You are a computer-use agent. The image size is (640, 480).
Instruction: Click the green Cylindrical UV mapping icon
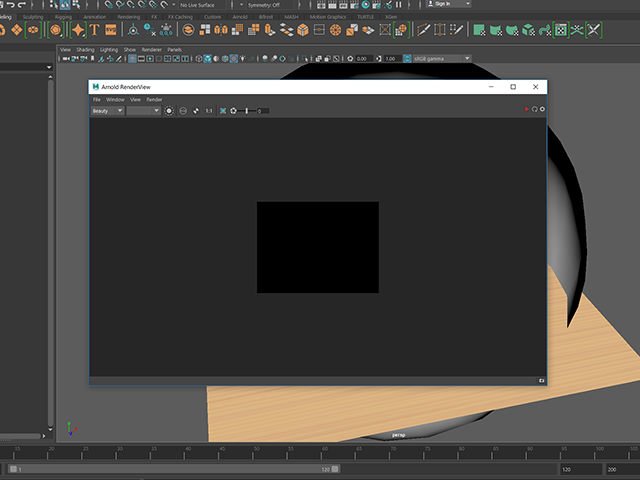pyautogui.click(x=496, y=30)
